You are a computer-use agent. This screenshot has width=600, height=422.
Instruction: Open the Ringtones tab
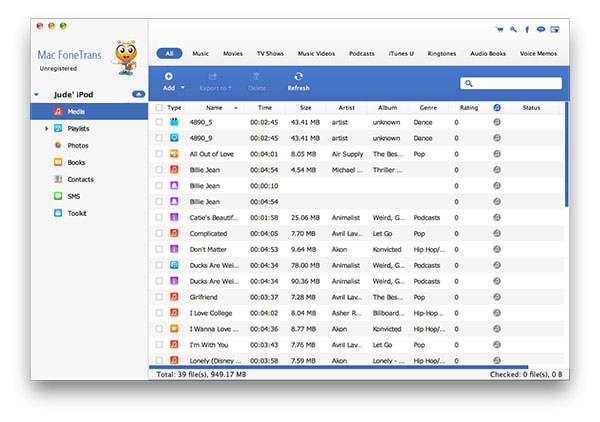(442, 54)
